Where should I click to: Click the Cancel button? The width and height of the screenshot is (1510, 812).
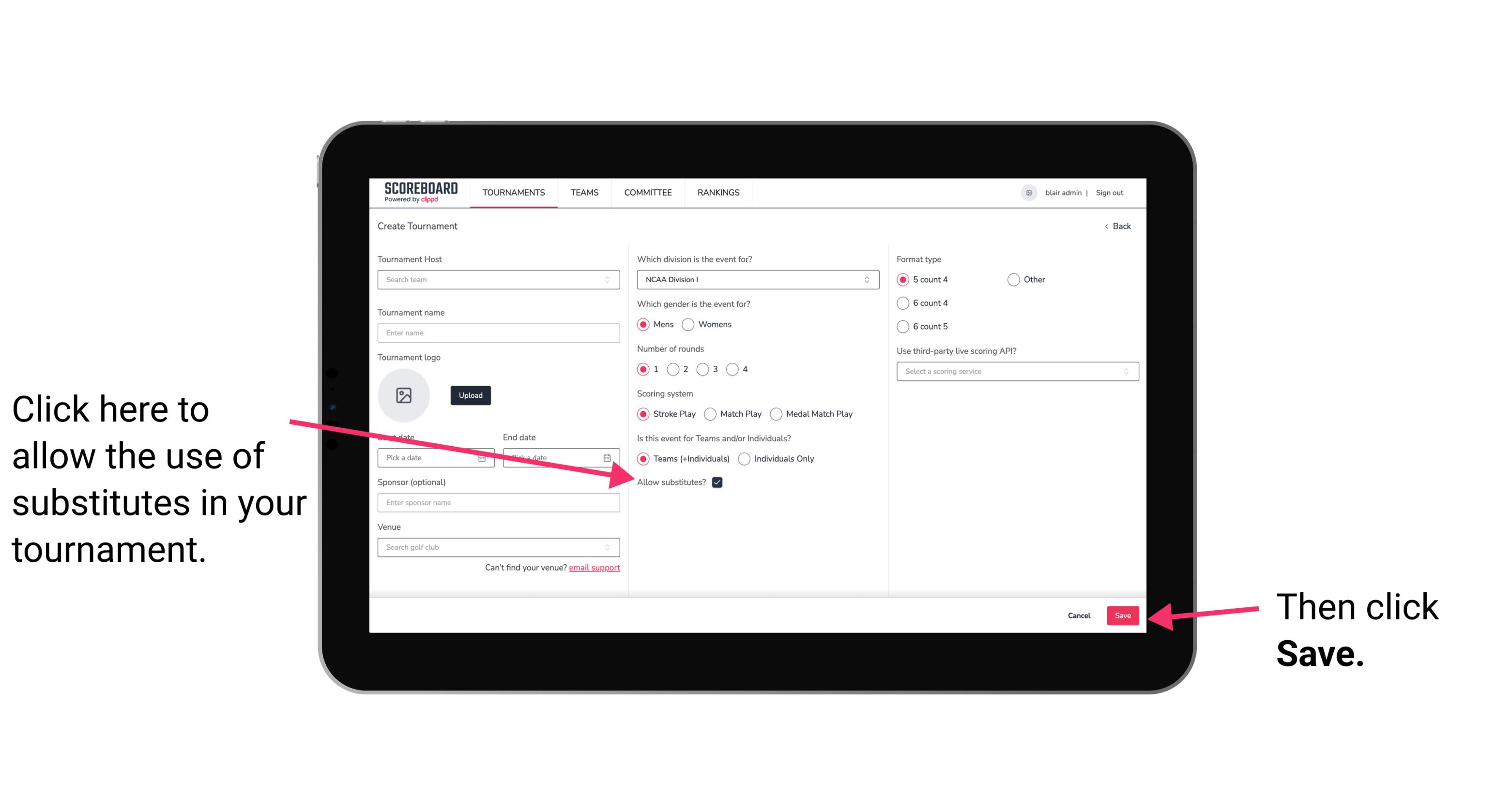coord(1078,615)
